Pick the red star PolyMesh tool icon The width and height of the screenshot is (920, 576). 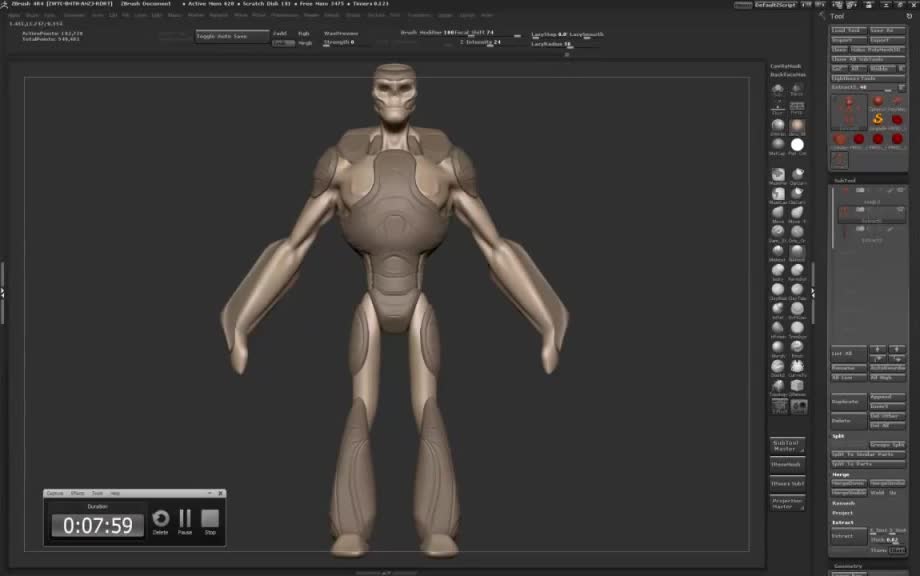(897, 101)
